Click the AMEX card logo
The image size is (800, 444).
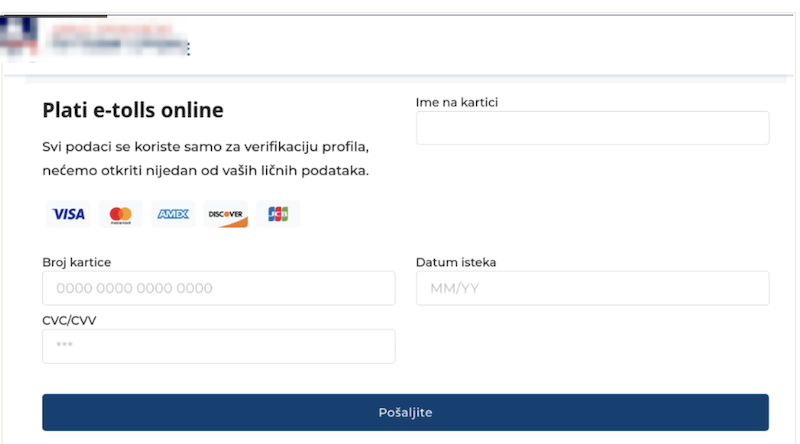point(173,214)
